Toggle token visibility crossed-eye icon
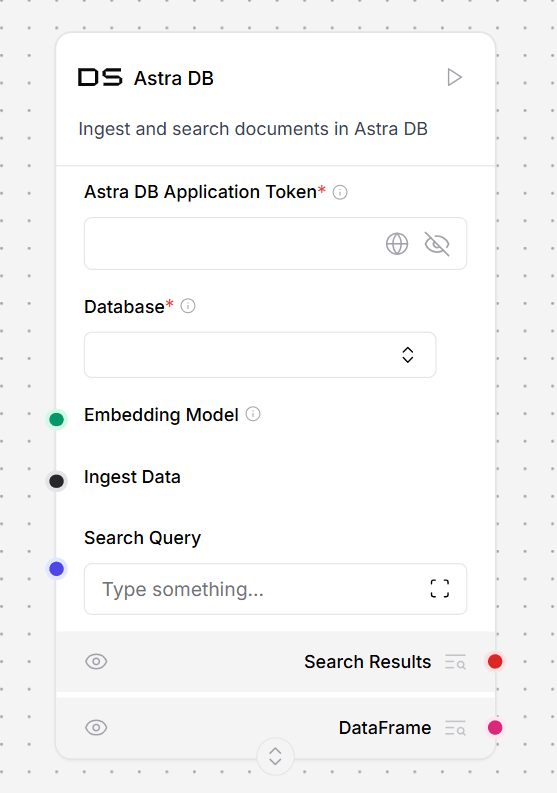This screenshot has width=557, height=793. [x=437, y=244]
